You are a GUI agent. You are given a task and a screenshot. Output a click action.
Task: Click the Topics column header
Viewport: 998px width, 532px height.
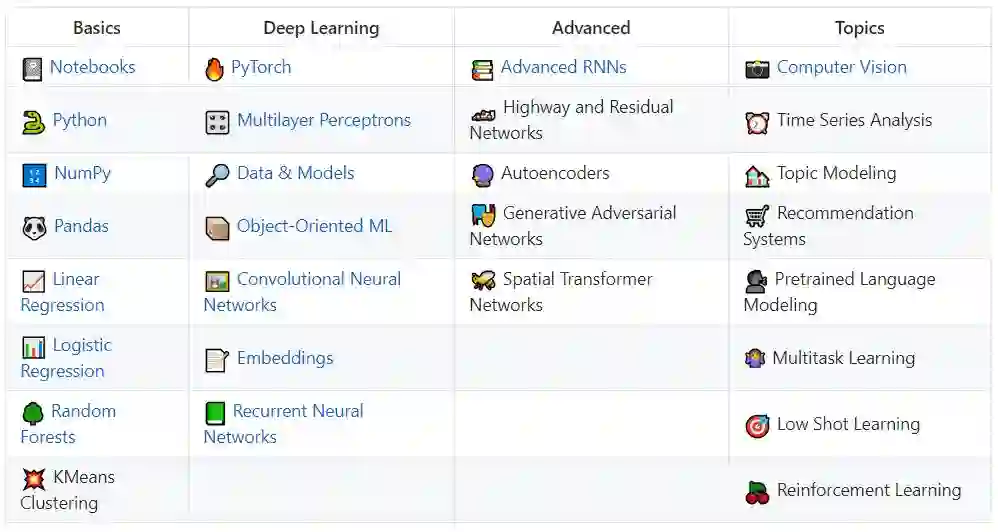pyautogui.click(x=859, y=28)
